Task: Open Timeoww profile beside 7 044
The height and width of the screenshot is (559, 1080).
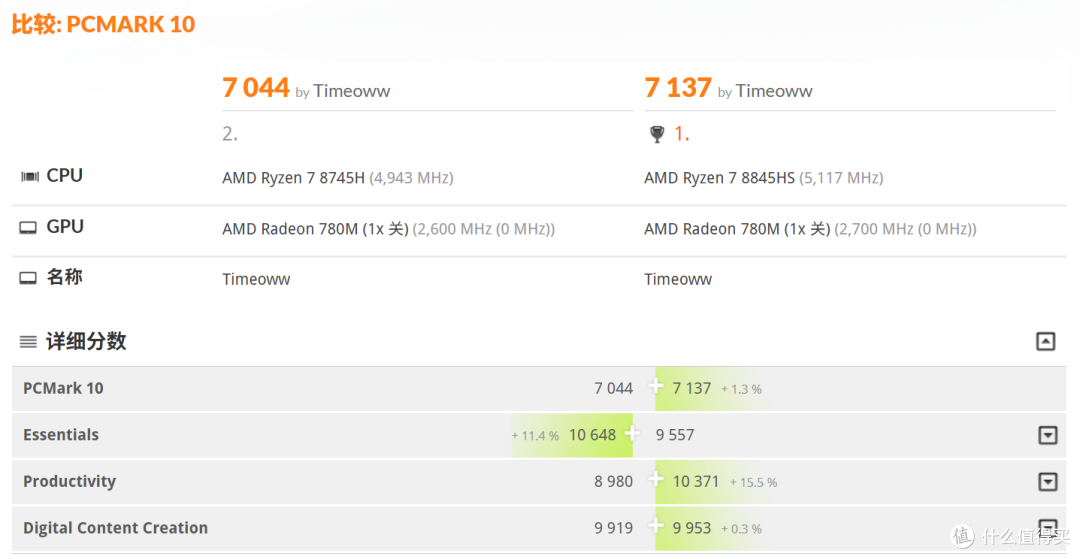Action: point(351,91)
